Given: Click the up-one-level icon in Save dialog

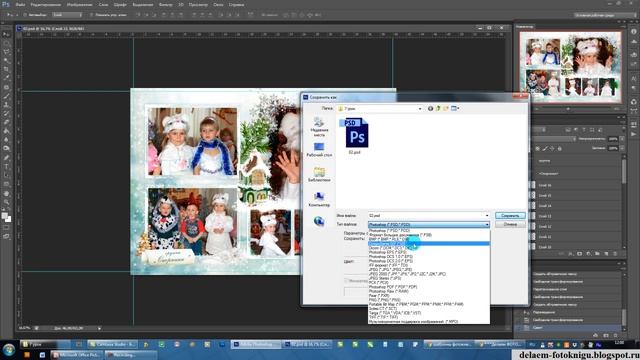Looking at the screenshot, I should [x=438, y=109].
